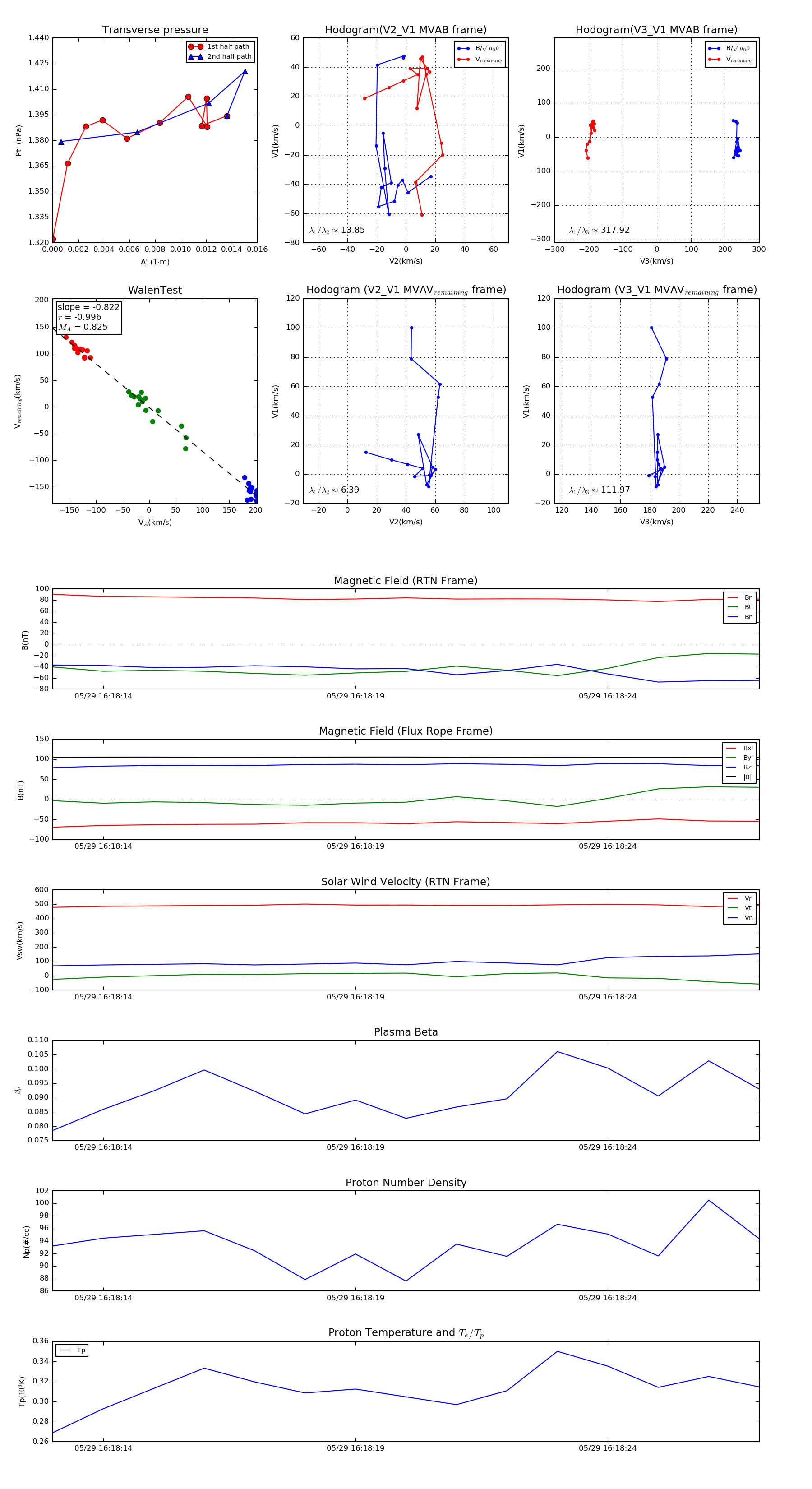This screenshot has width=812, height=1489.
Task: Select the 'Tp' legend entry
Action: coord(72,1350)
